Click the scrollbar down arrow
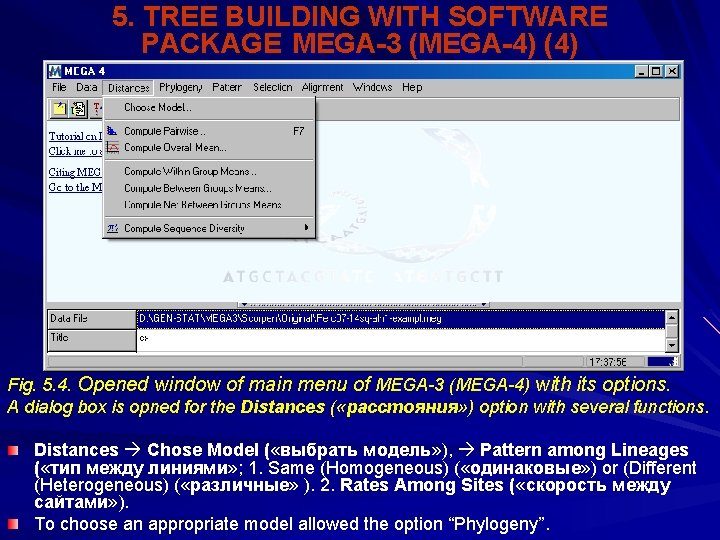This screenshot has width=720, height=540. pos(671,344)
